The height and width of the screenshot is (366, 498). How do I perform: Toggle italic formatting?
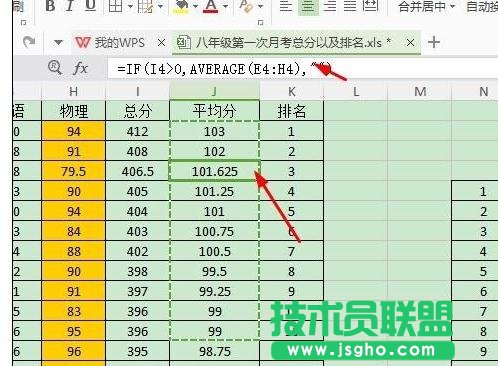(70, 6)
